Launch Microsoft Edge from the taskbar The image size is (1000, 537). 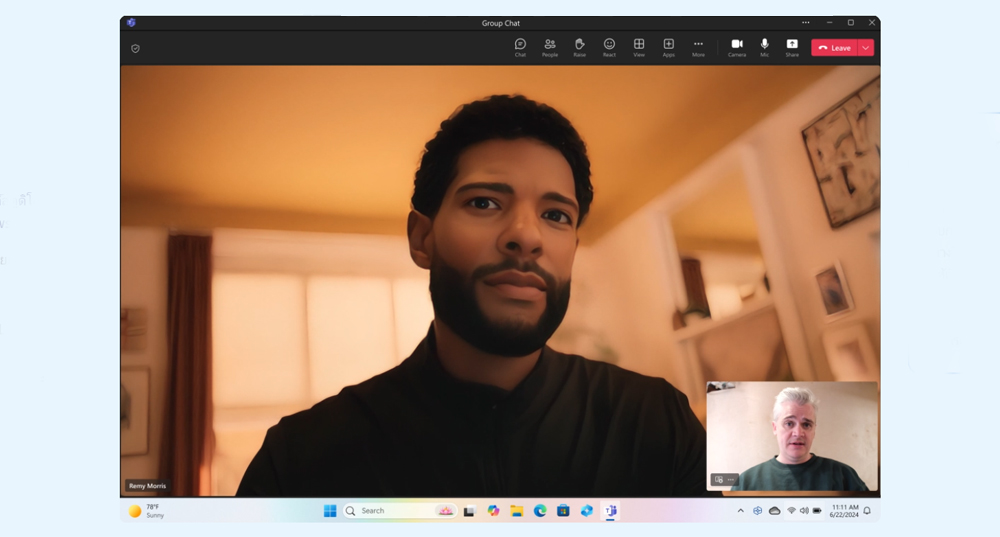click(x=540, y=511)
